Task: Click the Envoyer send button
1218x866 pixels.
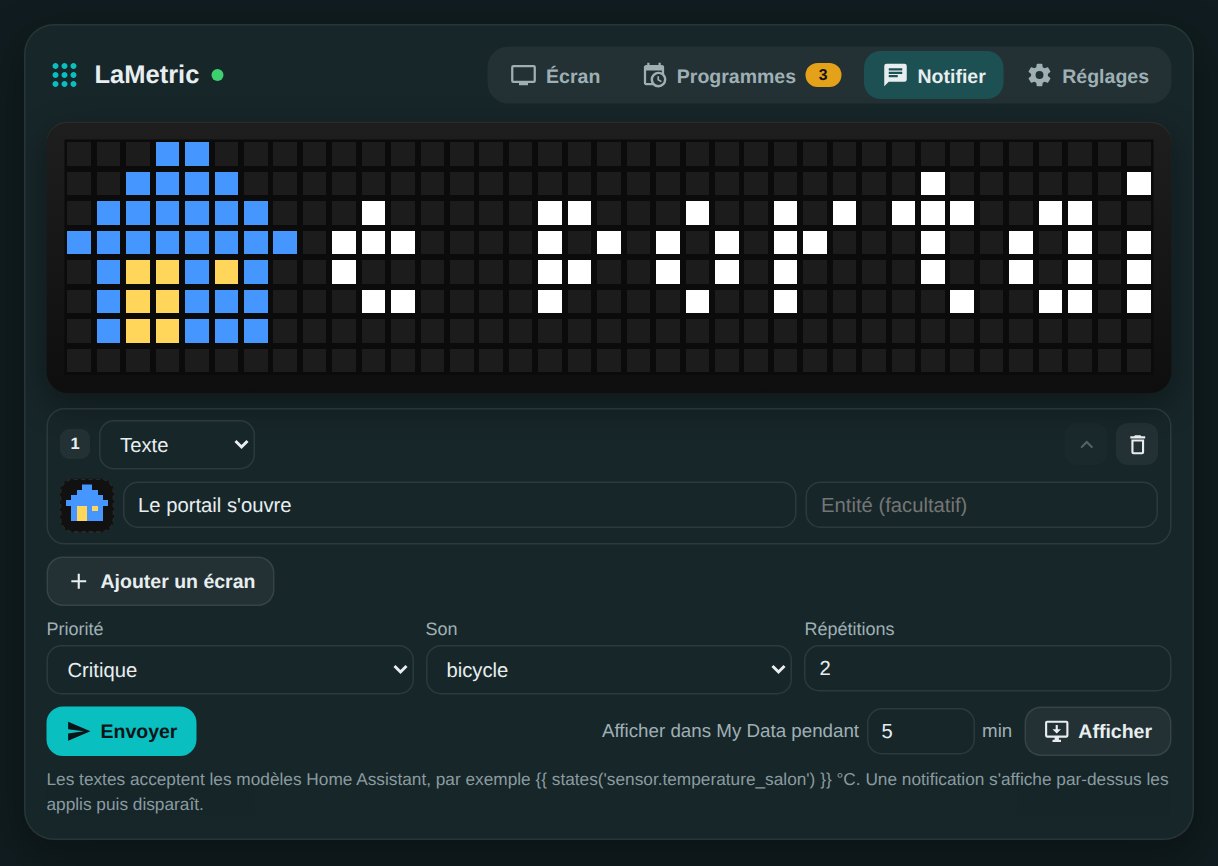Action: coord(122,731)
